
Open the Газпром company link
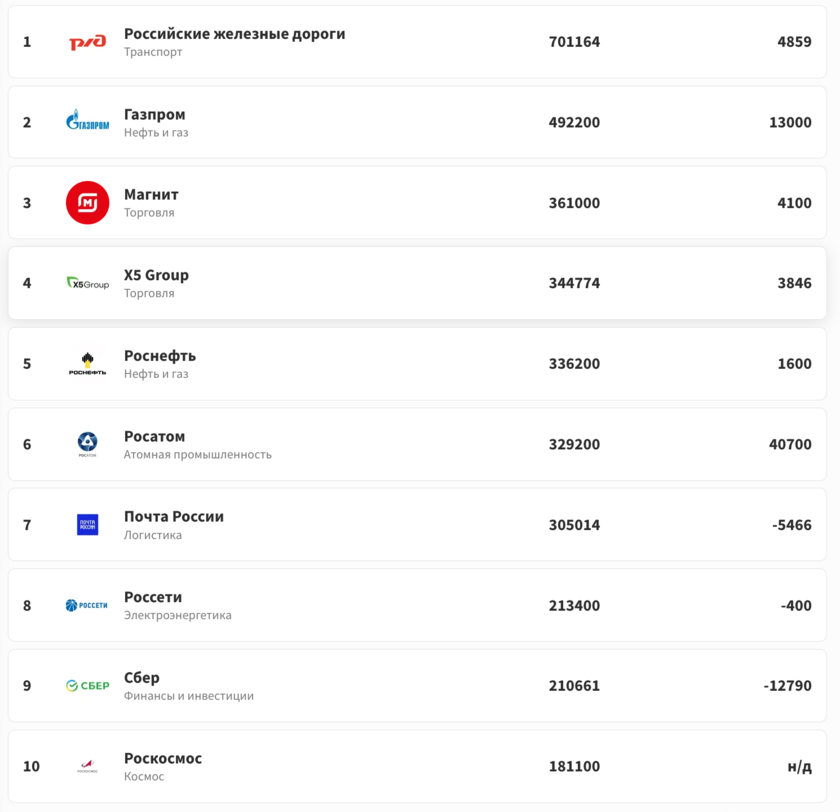pos(154,114)
